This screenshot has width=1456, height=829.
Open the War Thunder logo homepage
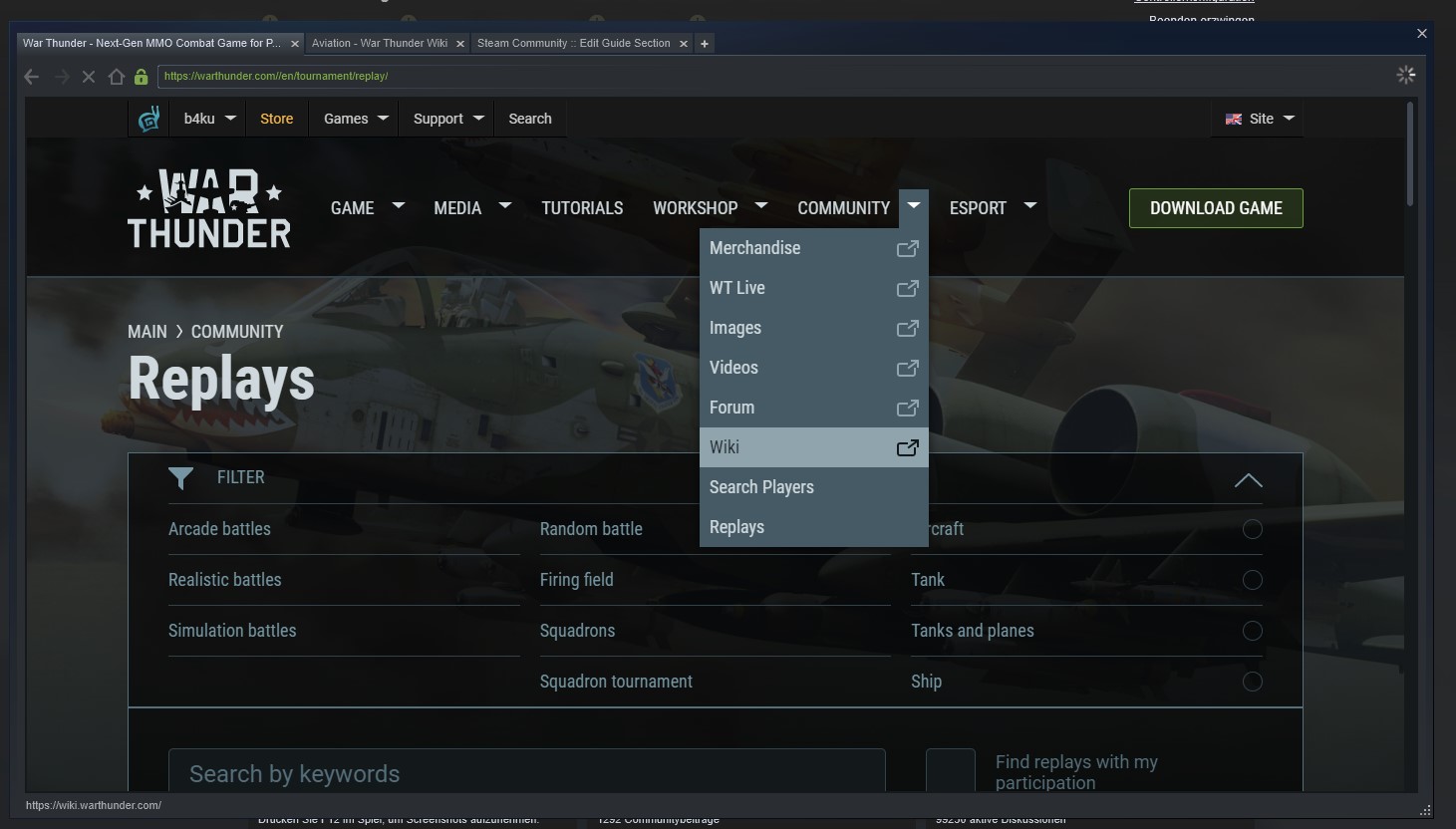point(209,208)
